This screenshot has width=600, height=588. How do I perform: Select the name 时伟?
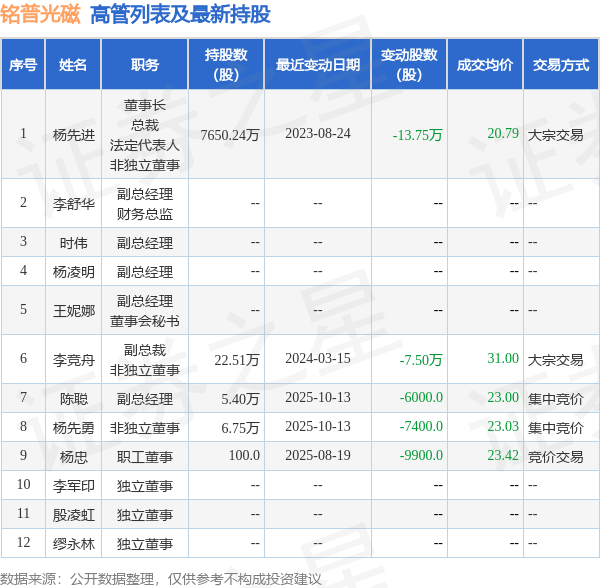pyautogui.click(x=73, y=243)
